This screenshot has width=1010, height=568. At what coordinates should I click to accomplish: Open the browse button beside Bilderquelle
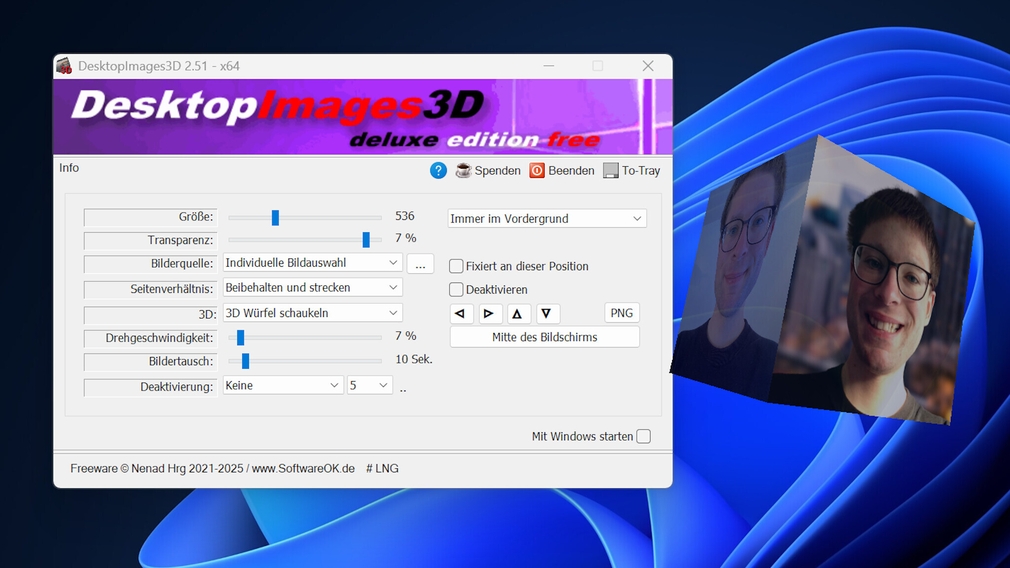(x=420, y=264)
